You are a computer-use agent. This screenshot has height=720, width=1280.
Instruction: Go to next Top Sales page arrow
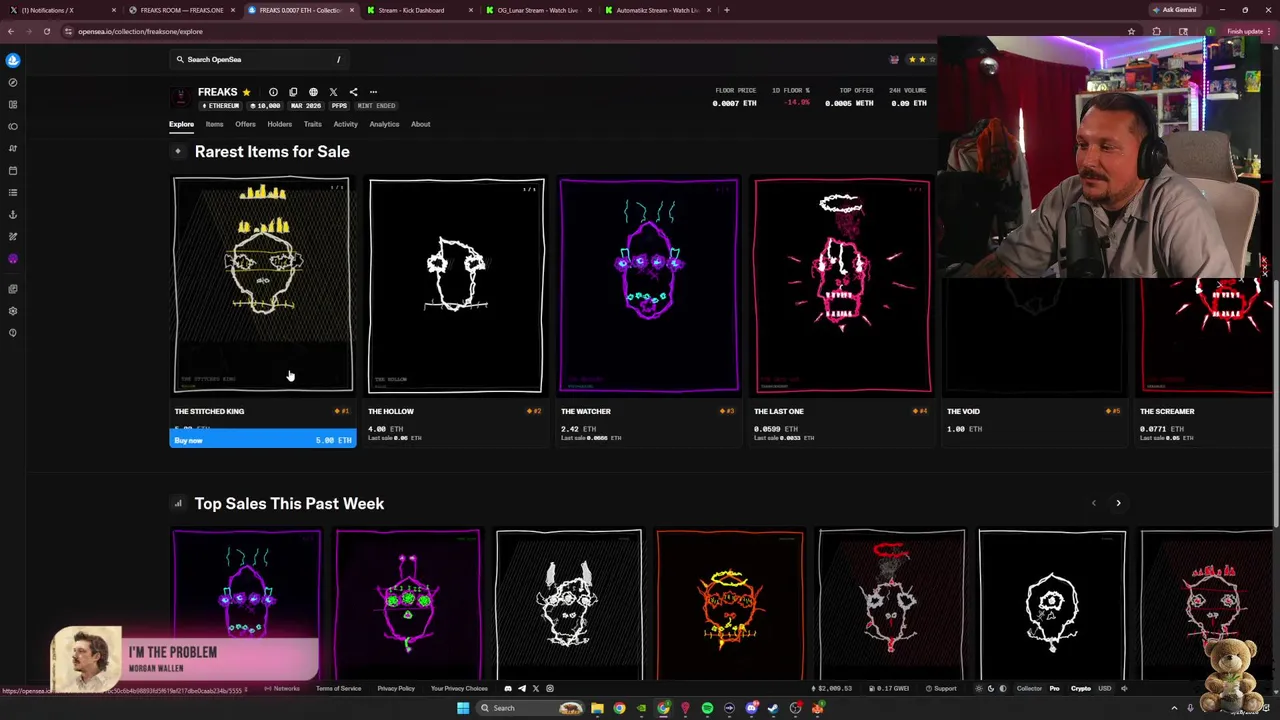click(x=1118, y=503)
